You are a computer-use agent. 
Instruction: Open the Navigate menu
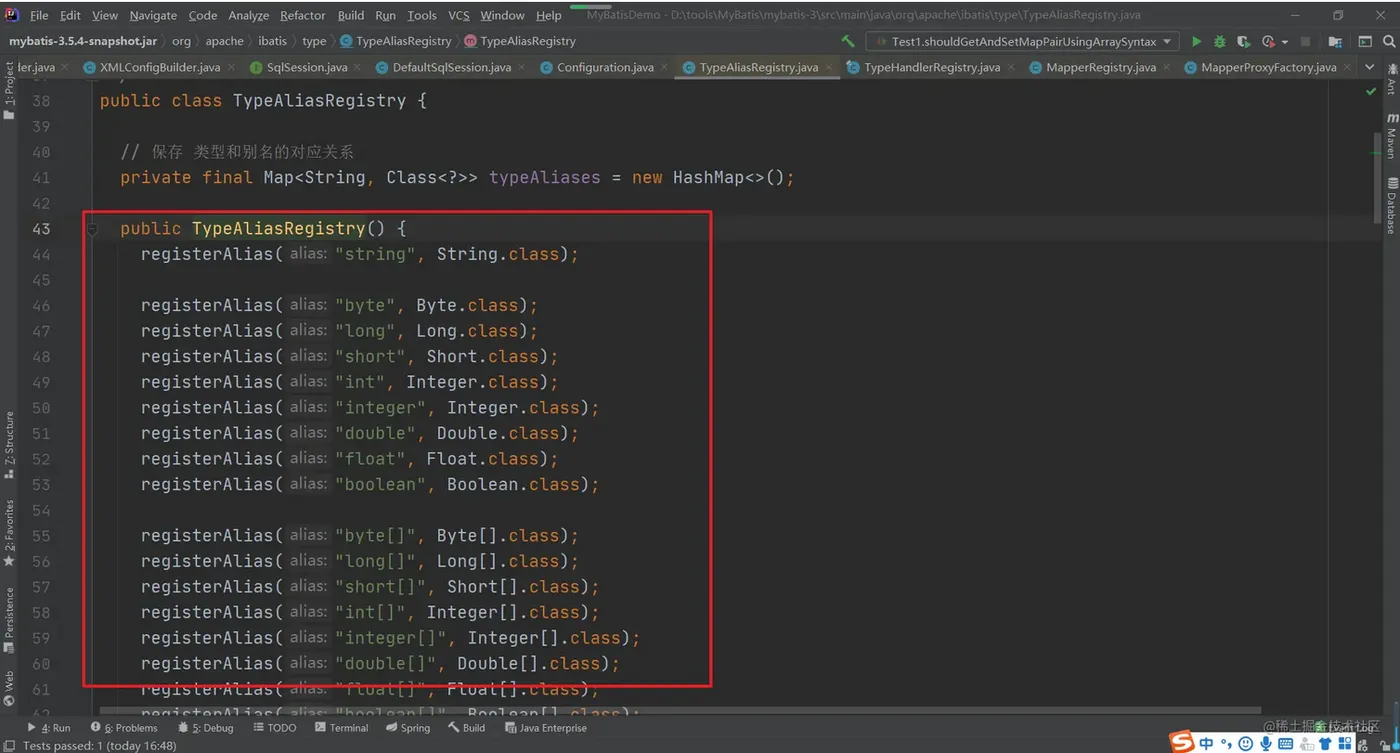[153, 15]
